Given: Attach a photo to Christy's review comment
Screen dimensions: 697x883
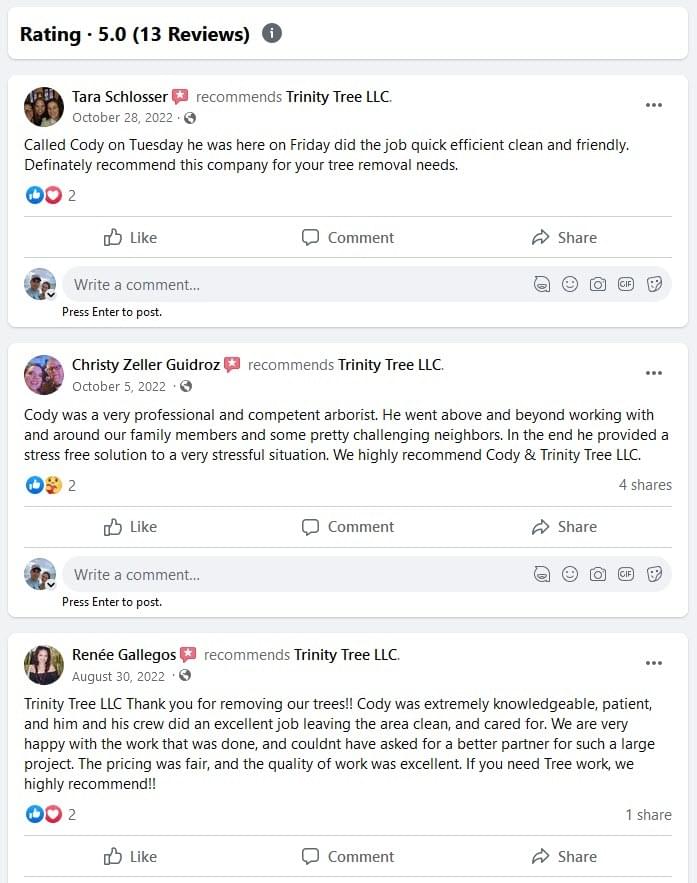Looking at the screenshot, I should (x=598, y=574).
